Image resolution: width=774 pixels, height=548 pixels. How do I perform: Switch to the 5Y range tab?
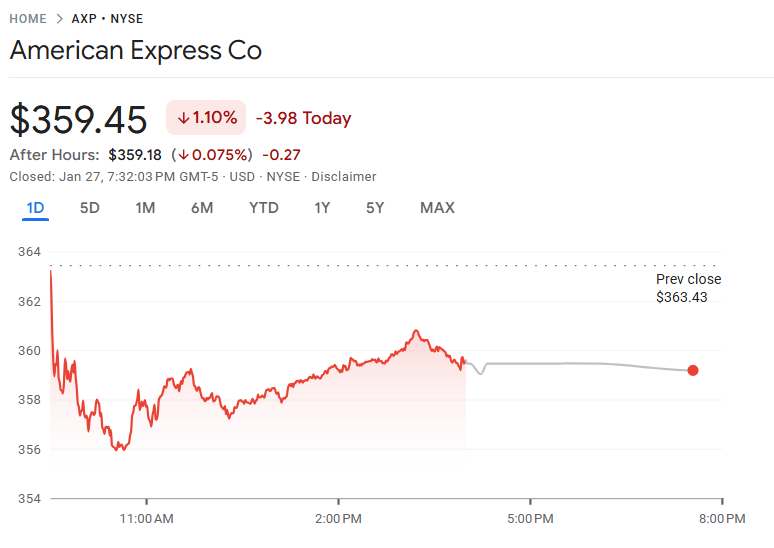pos(375,208)
